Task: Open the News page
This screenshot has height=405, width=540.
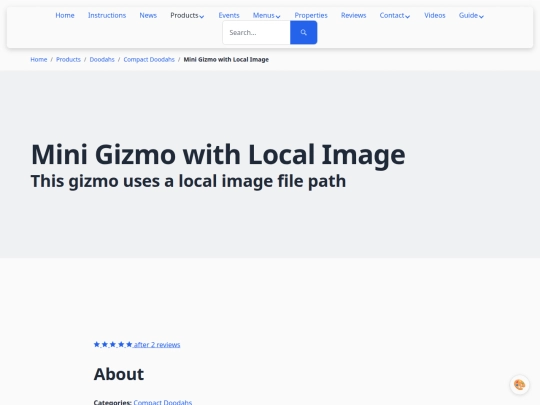Action: (x=148, y=15)
